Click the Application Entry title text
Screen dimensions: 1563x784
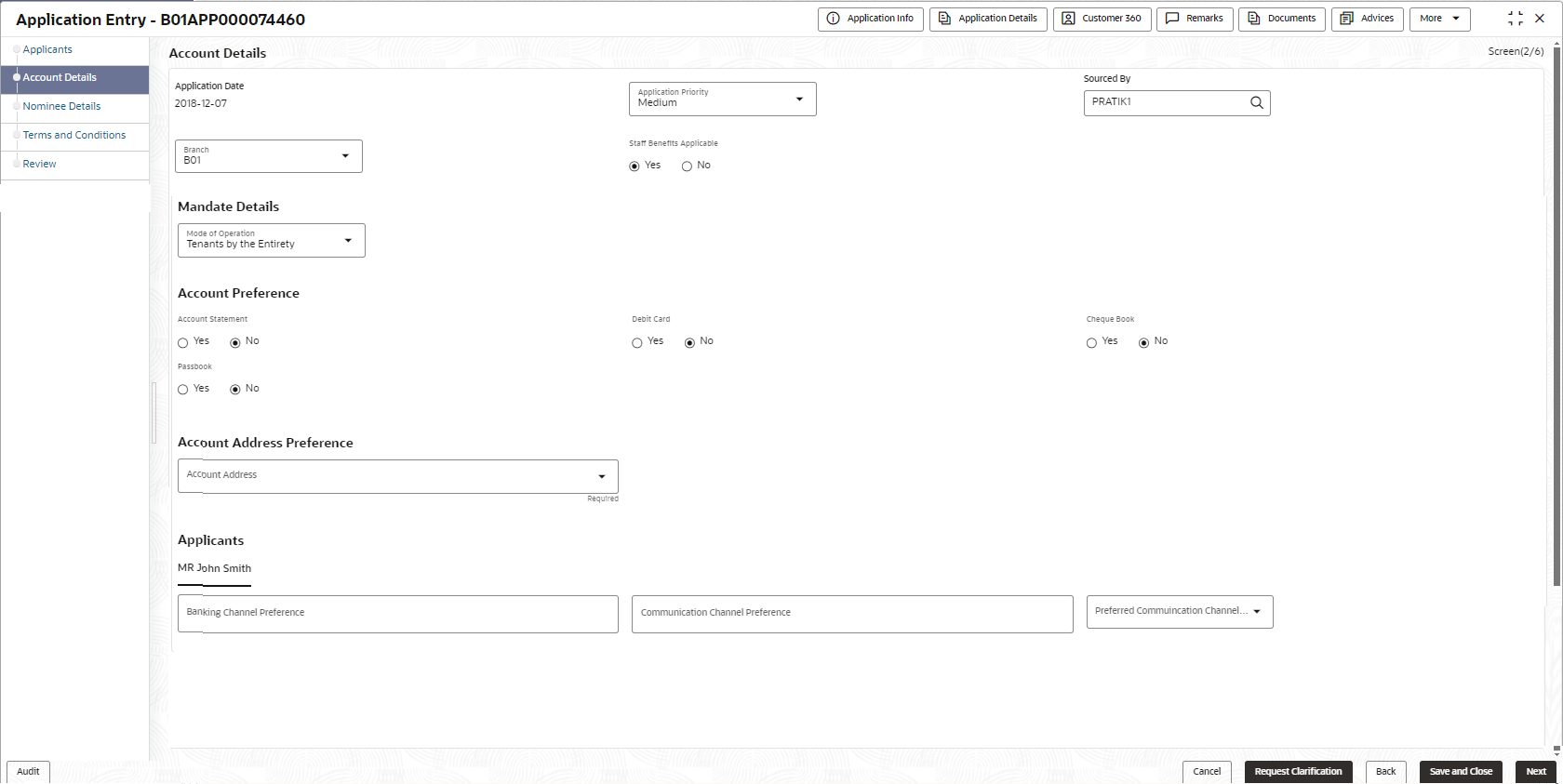pos(161,20)
